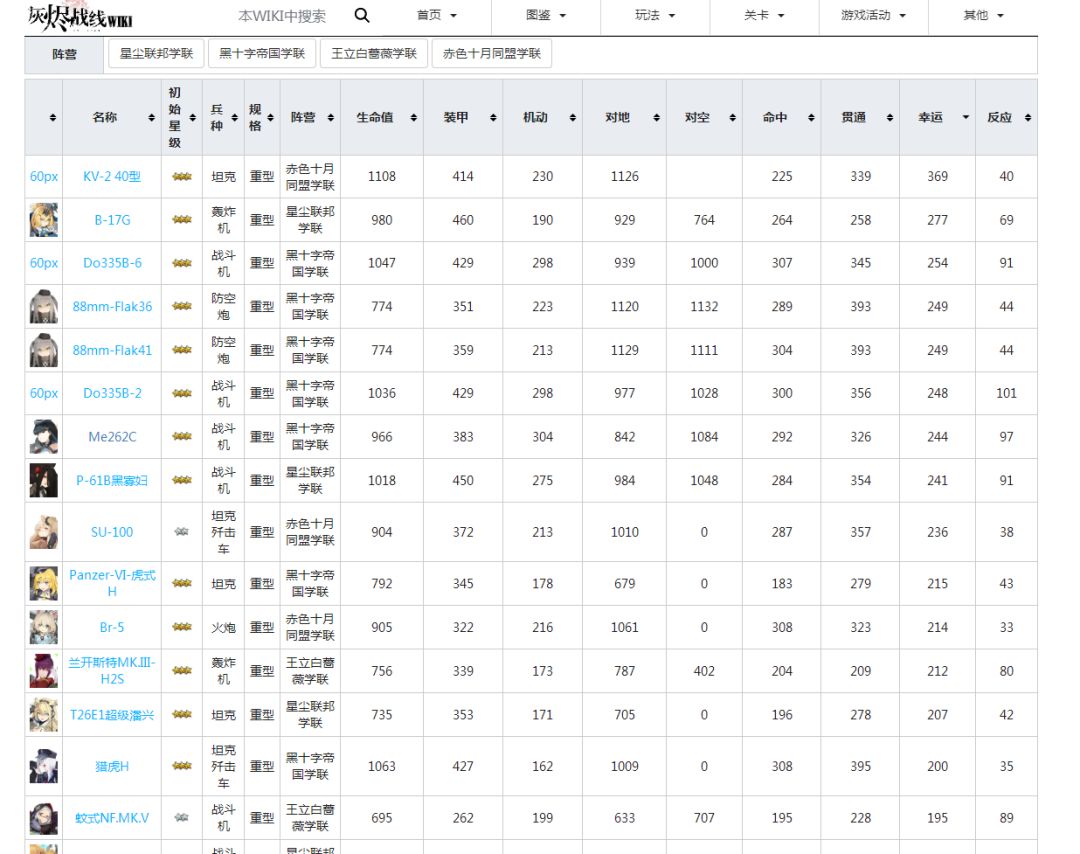Choose the 赤色十月同盟学联 faction filter
The image size is (1080, 854).
(492, 54)
